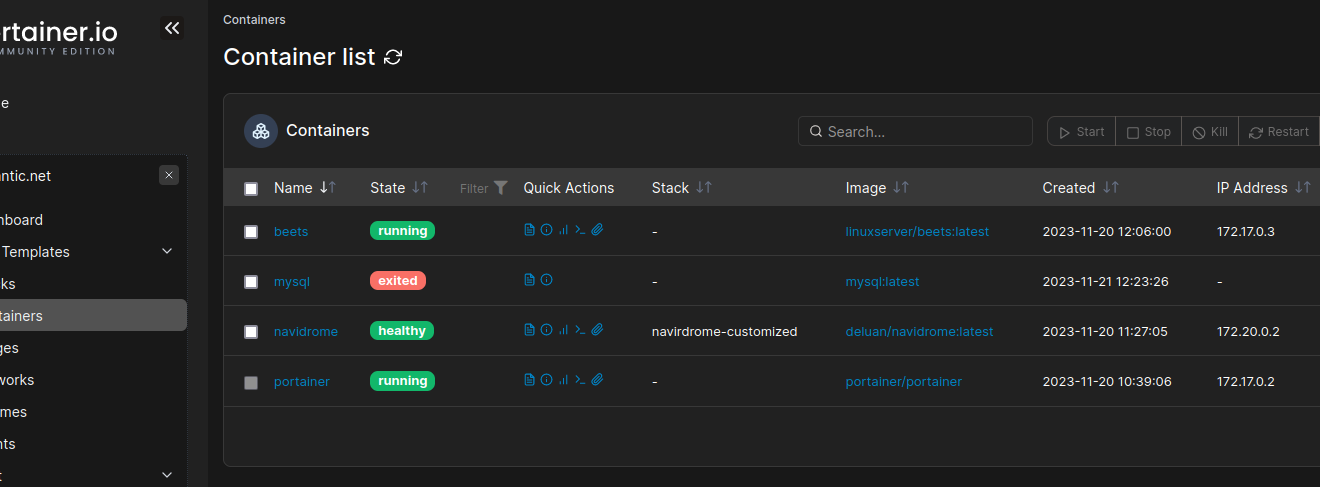Attach to the beets container via the paperclip

(x=597, y=229)
